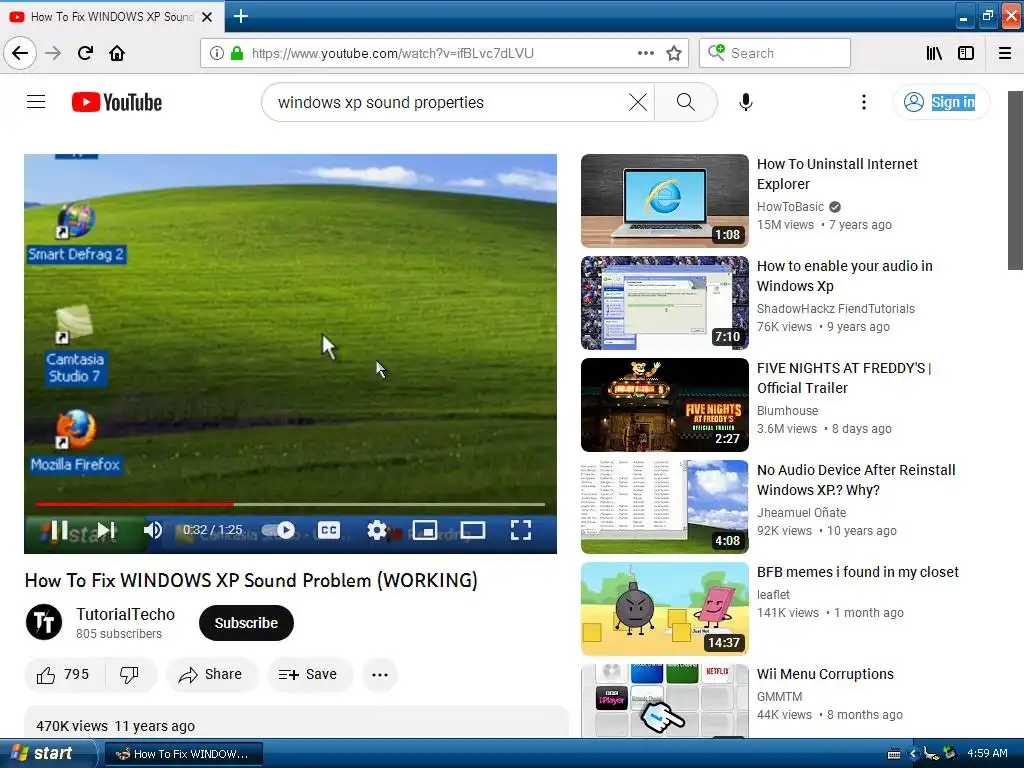This screenshot has width=1024, height=768.
Task: Open the YouTube guide menu
Action: point(36,102)
